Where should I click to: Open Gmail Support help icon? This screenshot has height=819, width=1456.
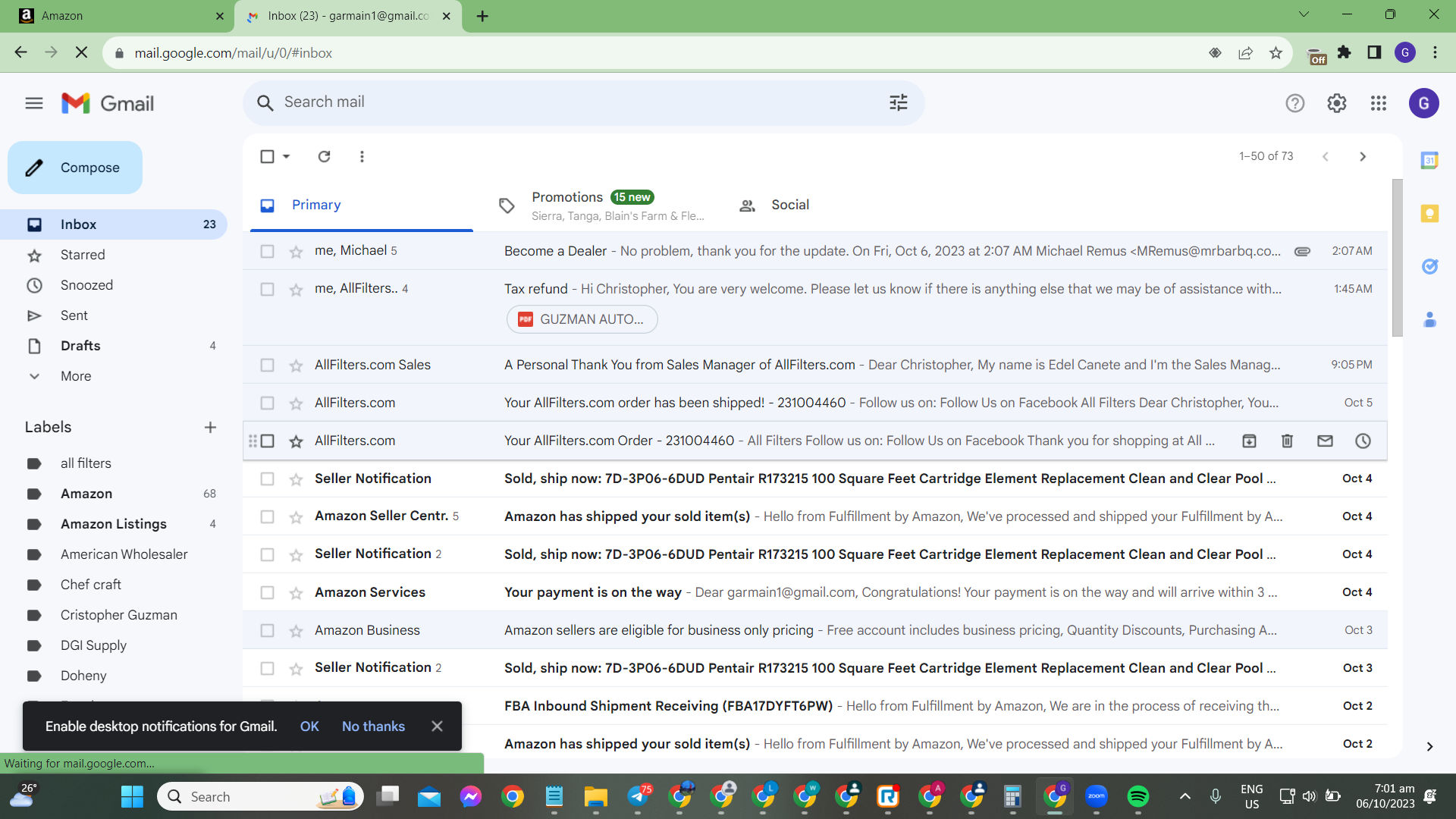[1295, 103]
